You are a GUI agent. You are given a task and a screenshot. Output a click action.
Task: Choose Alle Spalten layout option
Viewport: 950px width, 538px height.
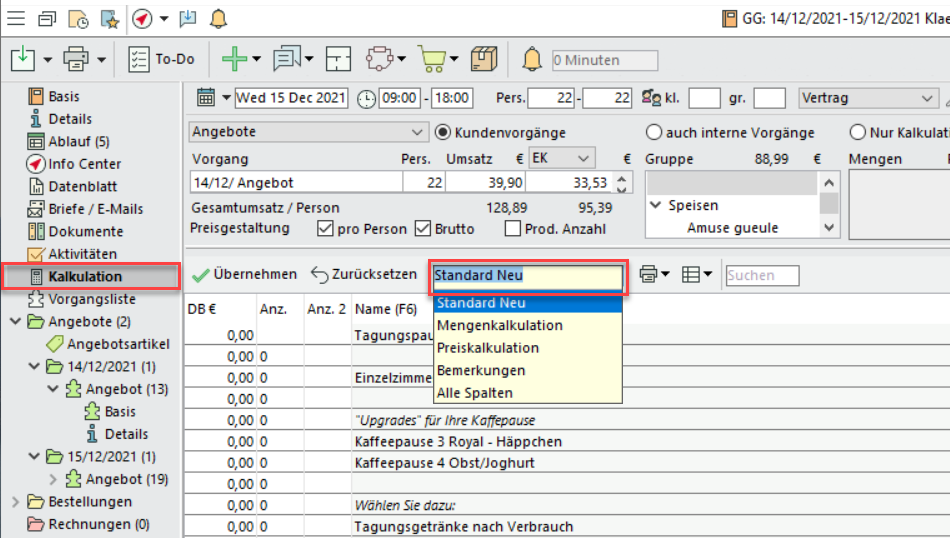coord(475,393)
